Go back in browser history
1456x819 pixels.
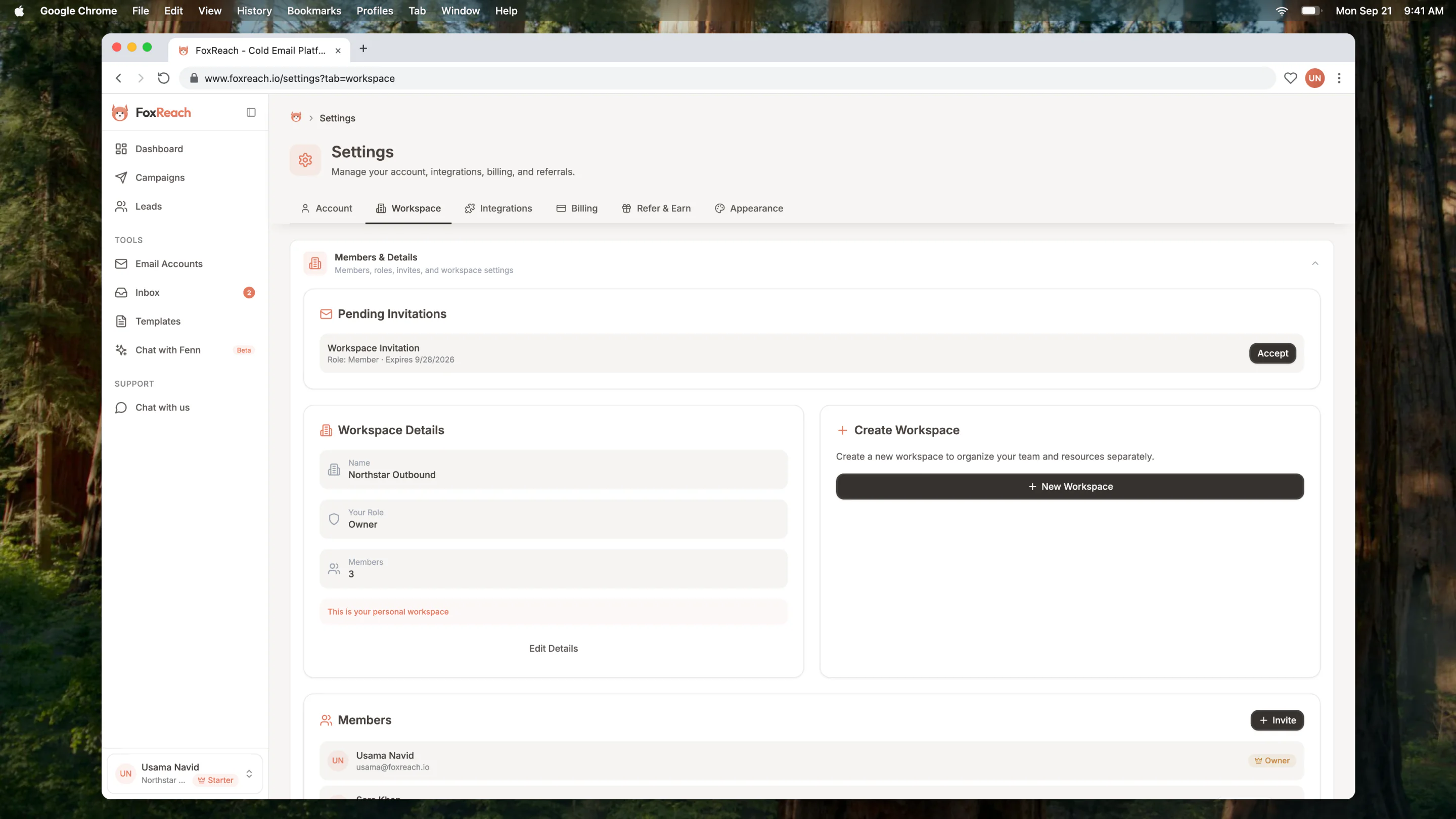click(119, 78)
